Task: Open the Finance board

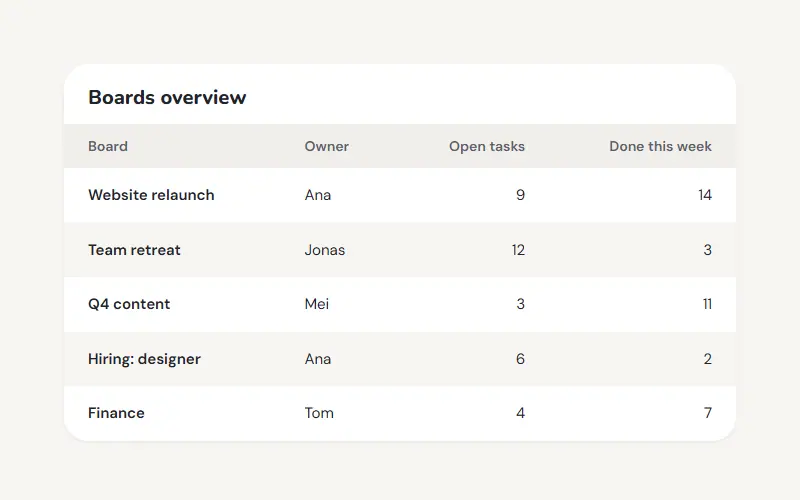Action: click(116, 413)
